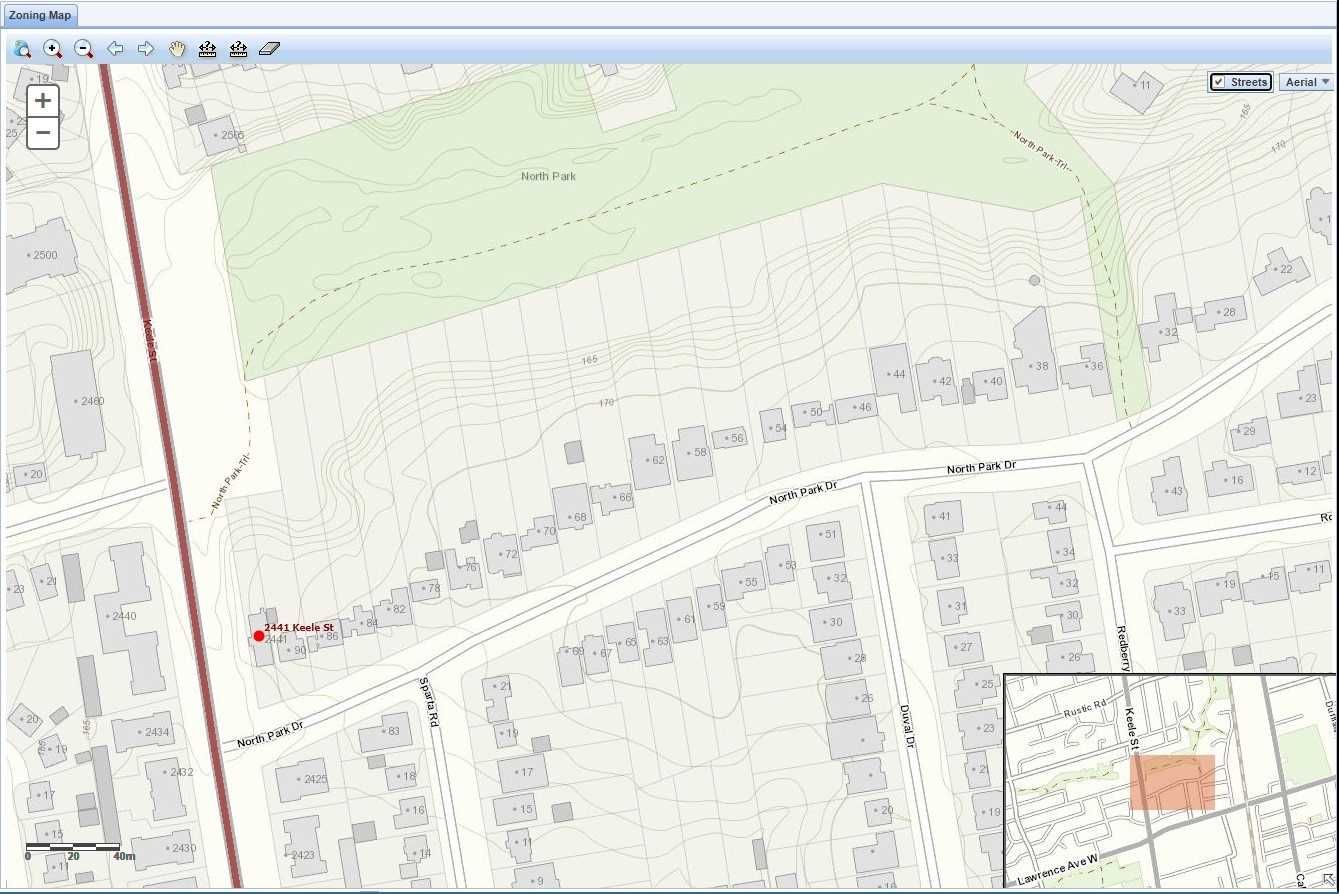Pick the measure tool beside the hand icon
The width and height of the screenshot is (1339, 894).
tap(208, 49)
